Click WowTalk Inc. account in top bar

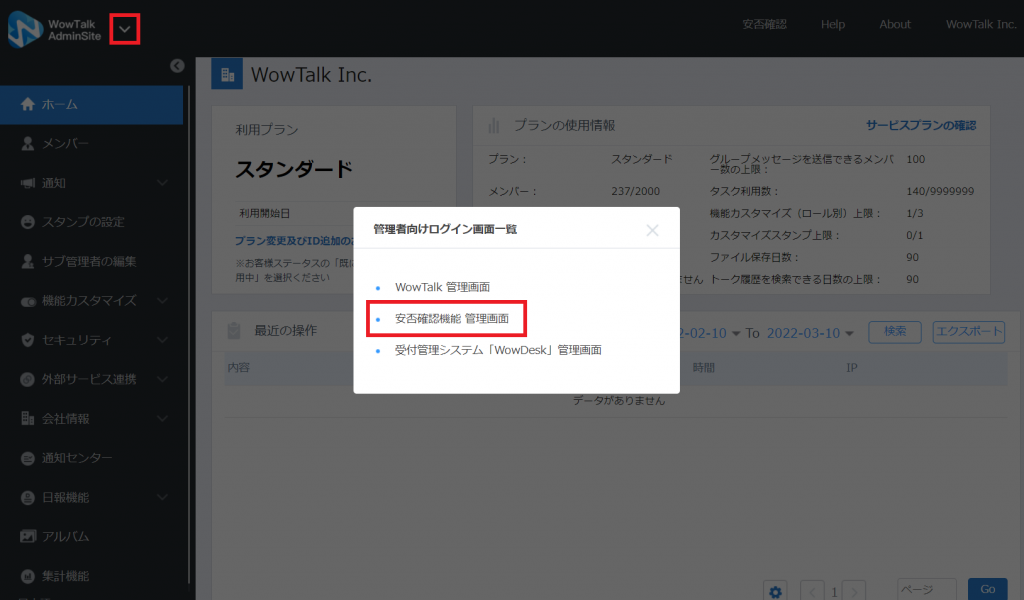point(981,24)
